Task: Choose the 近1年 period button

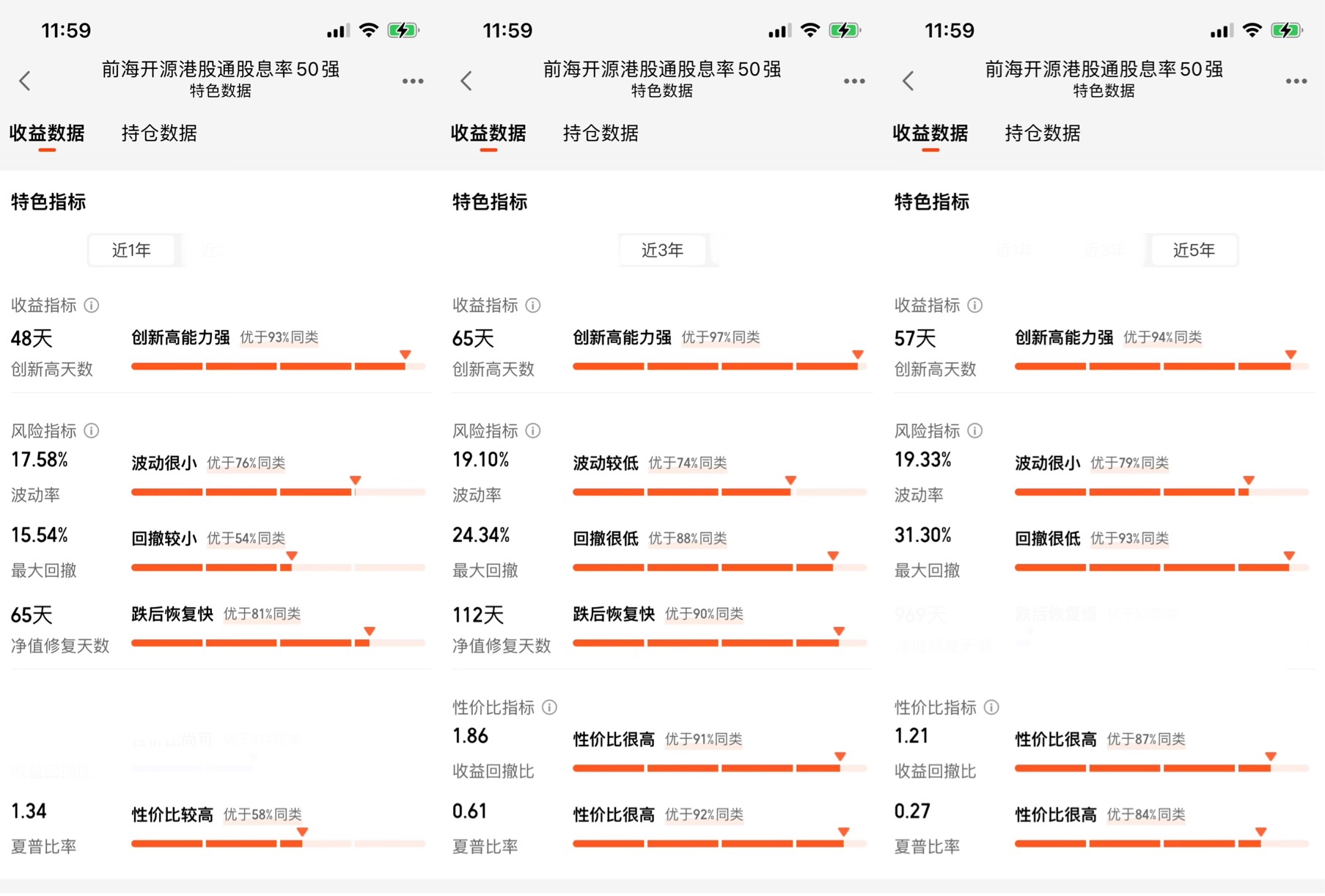Action: [x=131, y=250]
